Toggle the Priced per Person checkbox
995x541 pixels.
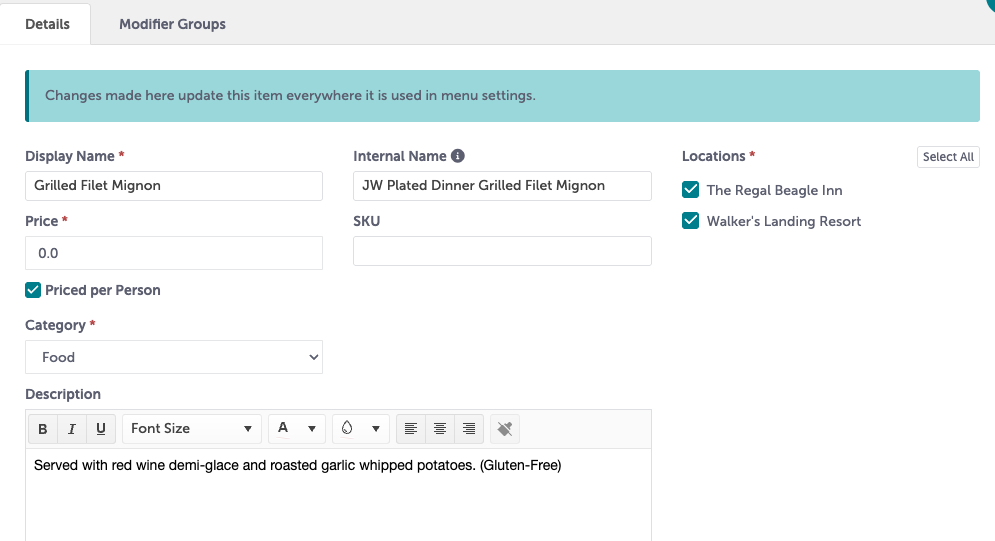pos(33,290)
